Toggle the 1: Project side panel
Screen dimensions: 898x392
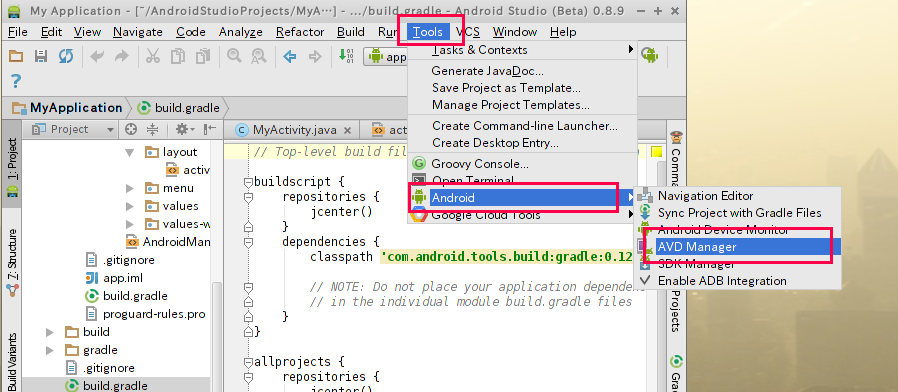click(12, 167)
